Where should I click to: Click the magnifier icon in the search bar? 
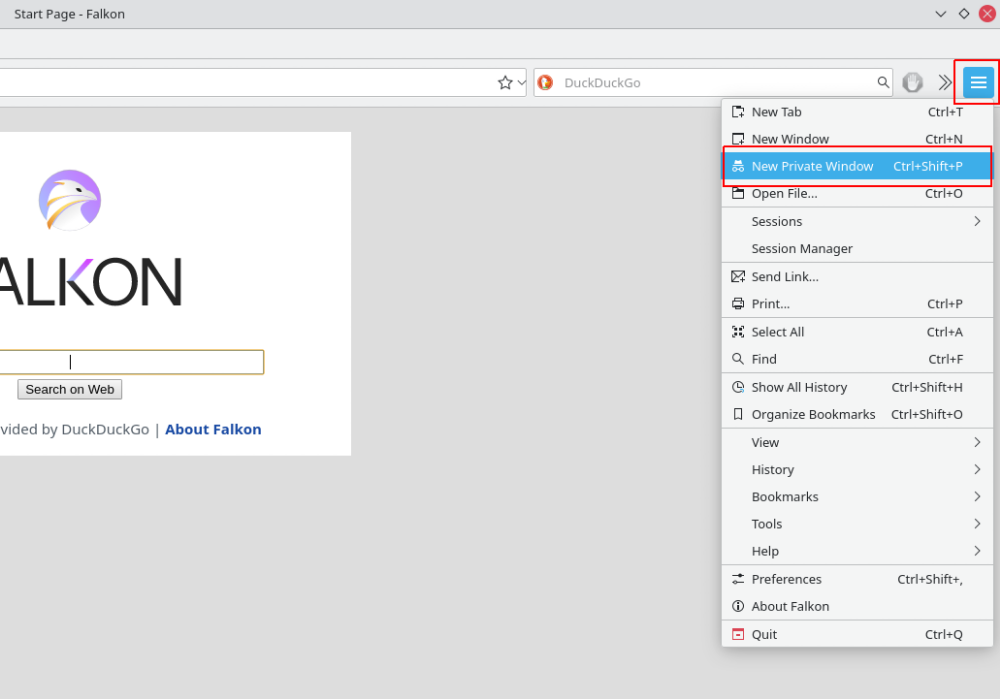click(x=883, y=82)
